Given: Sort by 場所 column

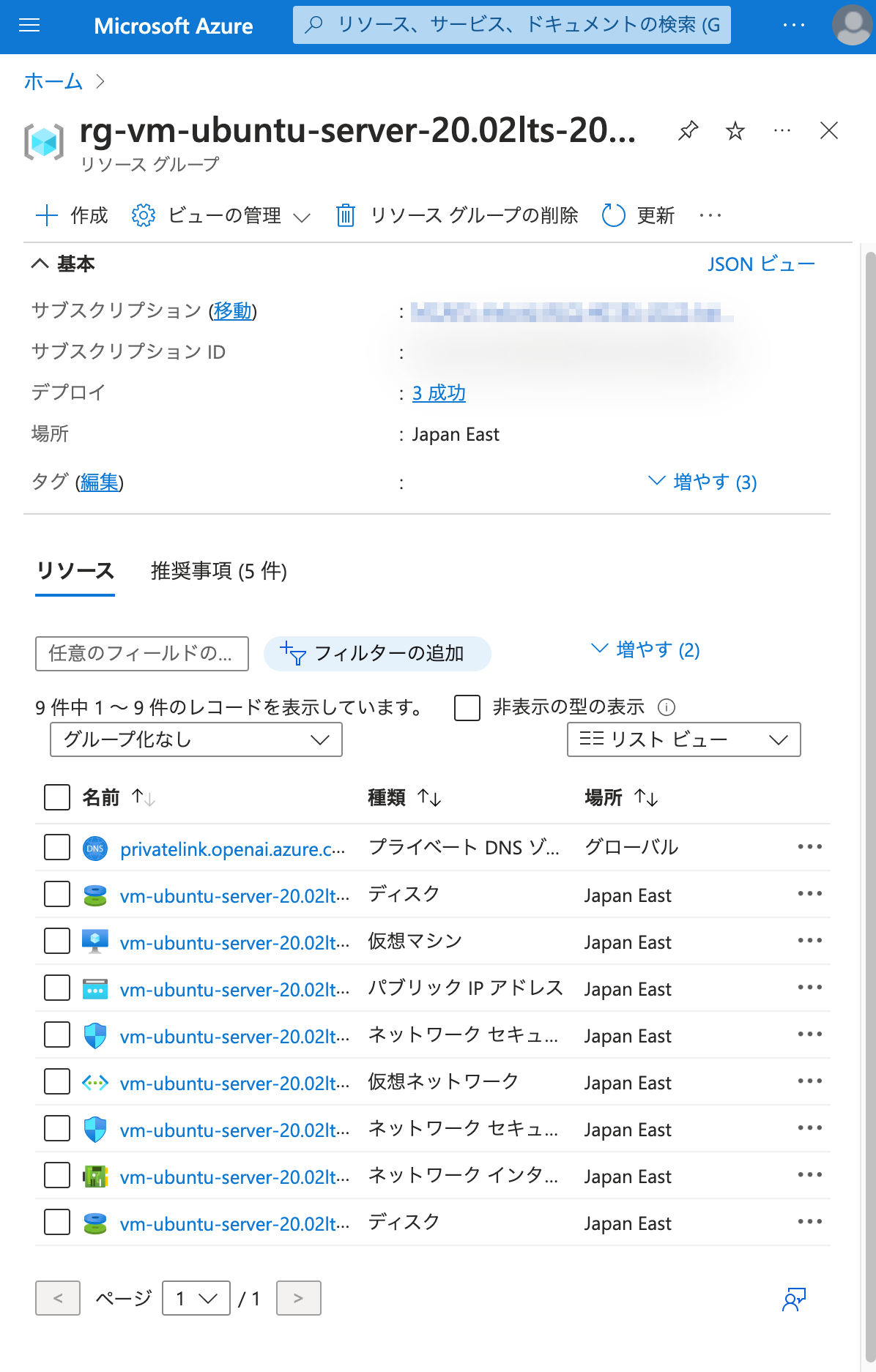Looking at the screenshot, I should click(621, 797).
